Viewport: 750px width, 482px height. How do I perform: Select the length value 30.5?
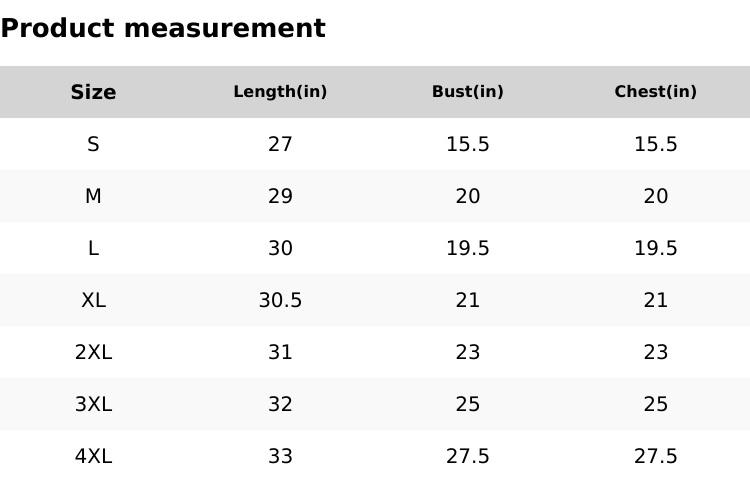coord(280,300)
